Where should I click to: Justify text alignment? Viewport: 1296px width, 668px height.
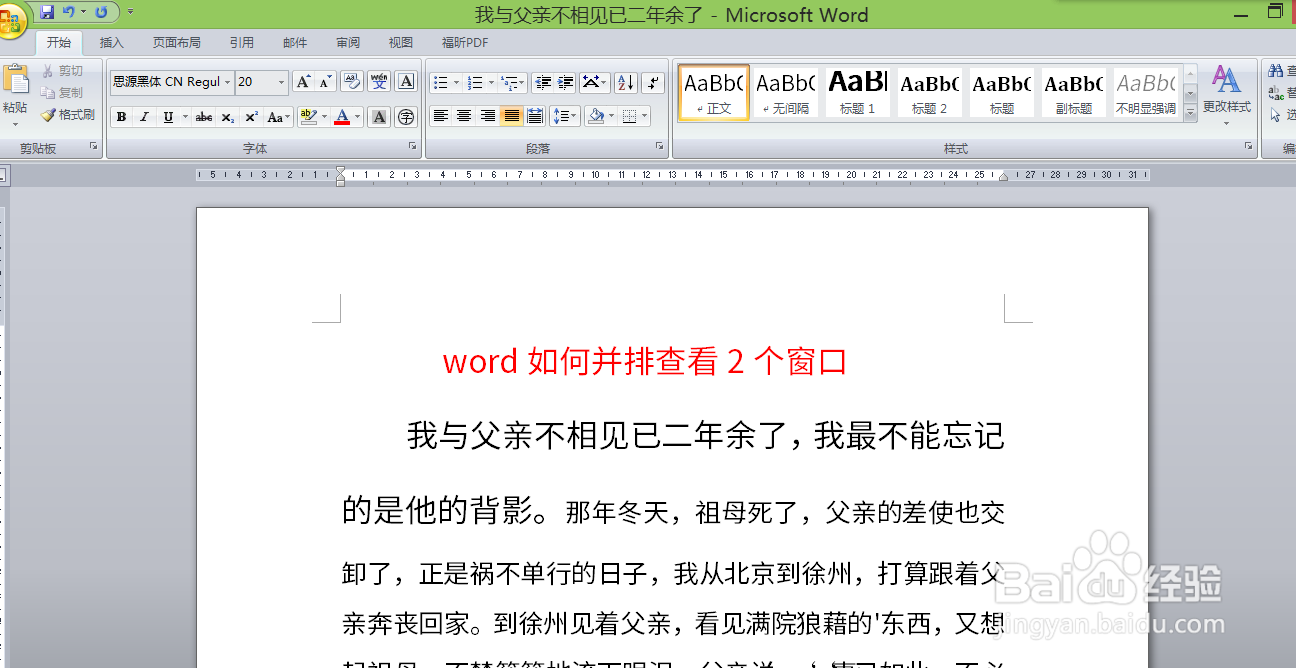point(512,117)
